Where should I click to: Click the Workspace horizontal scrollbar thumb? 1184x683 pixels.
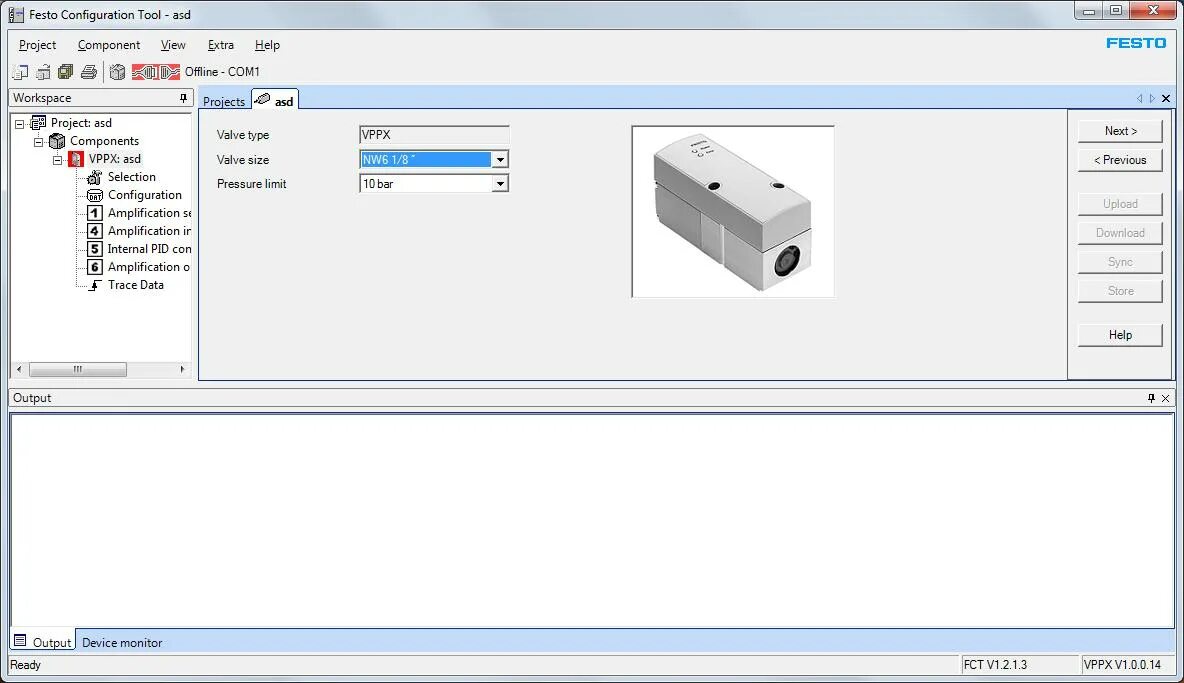[x=77, y=369]
